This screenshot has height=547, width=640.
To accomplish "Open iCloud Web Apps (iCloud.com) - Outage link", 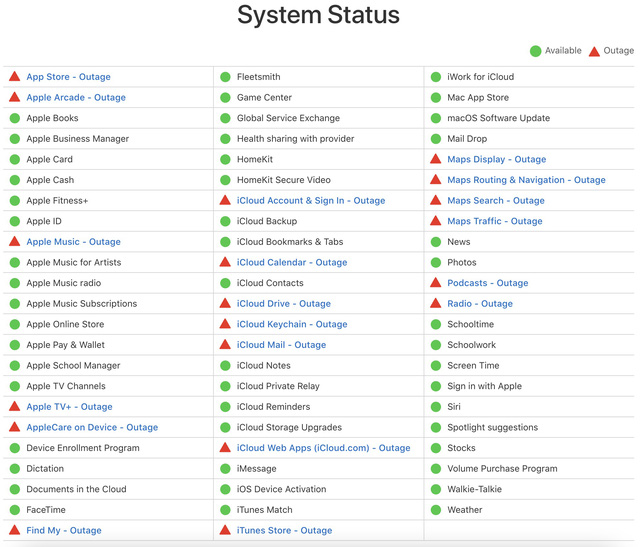I will point(323,448).
